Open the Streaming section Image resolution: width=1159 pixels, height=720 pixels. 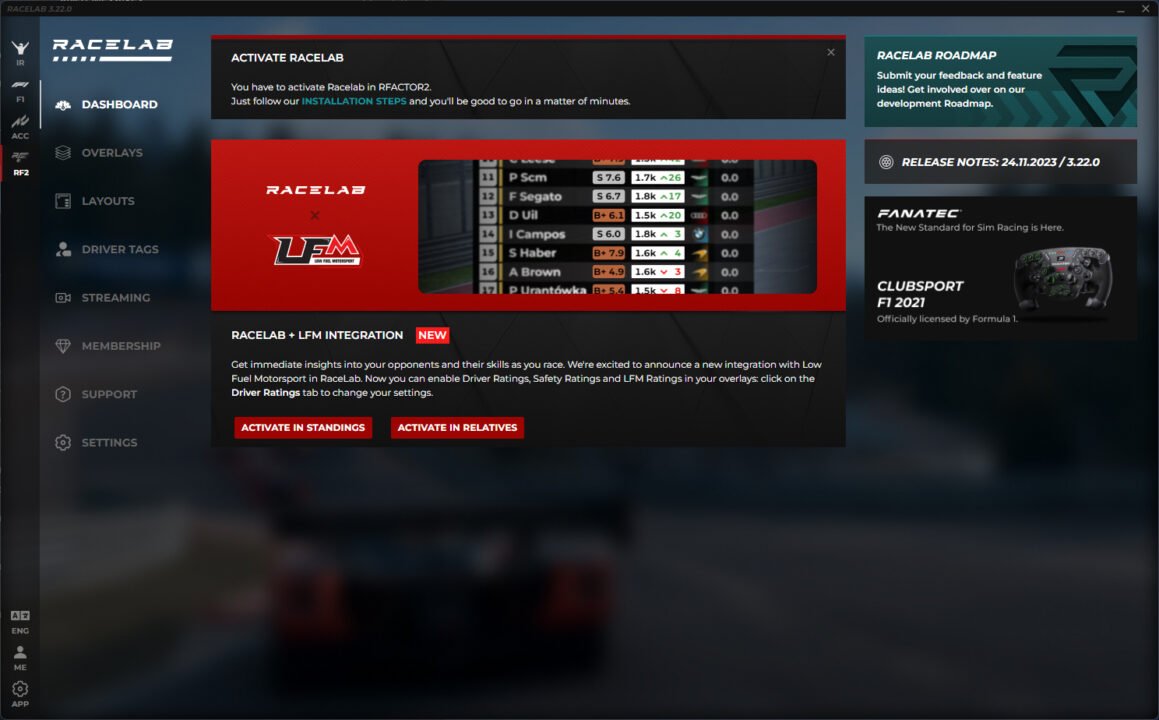[x=115, y=298]
